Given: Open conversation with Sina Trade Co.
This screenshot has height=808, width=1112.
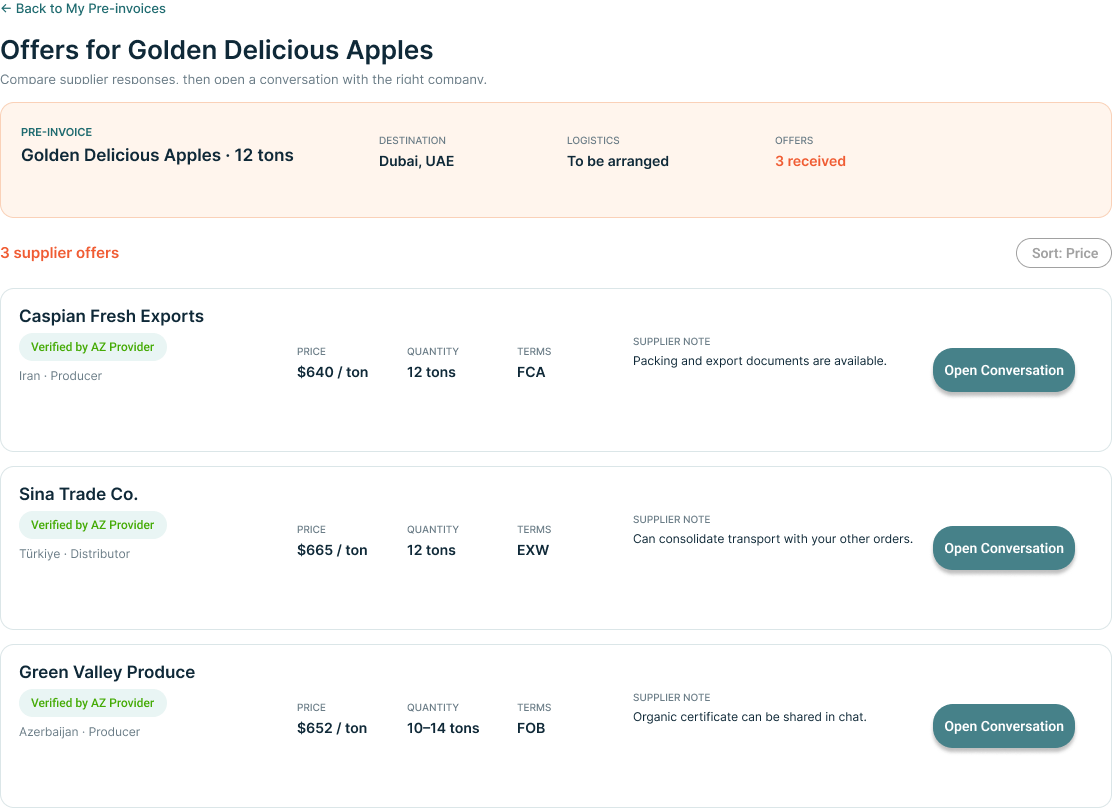Looking at the screenshot, I should (x=1003, y=548).
